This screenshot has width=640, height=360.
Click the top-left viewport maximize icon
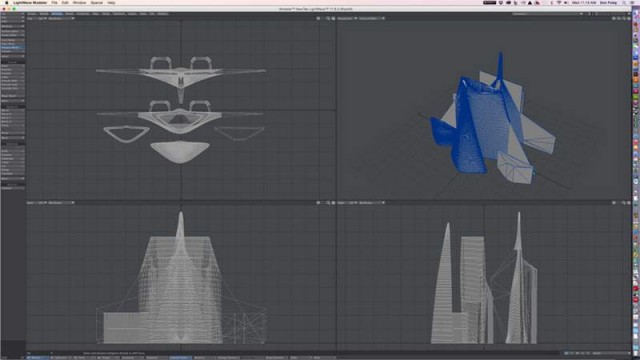coord(333,18)
